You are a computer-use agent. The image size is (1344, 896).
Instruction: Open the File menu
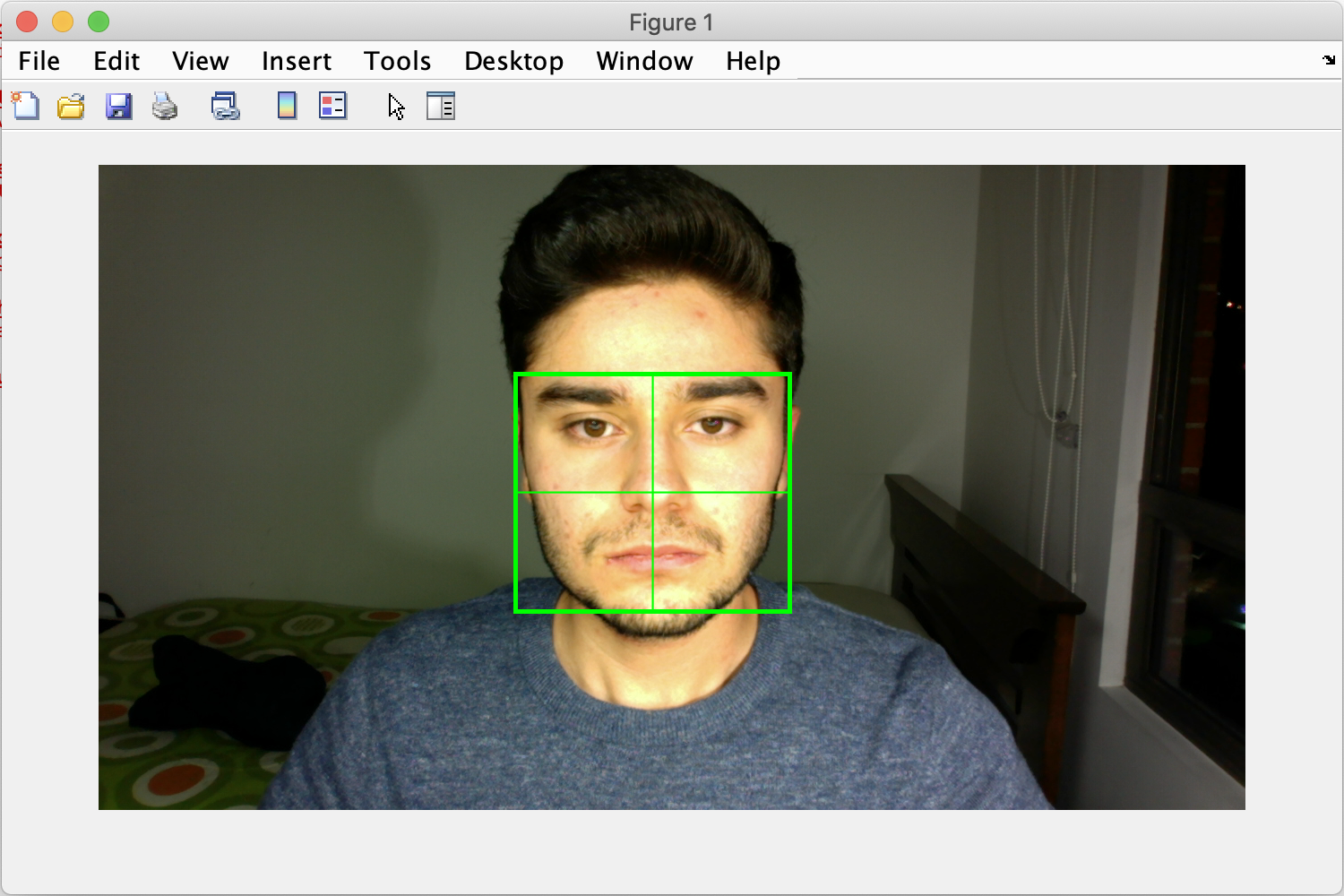(39, 61)
